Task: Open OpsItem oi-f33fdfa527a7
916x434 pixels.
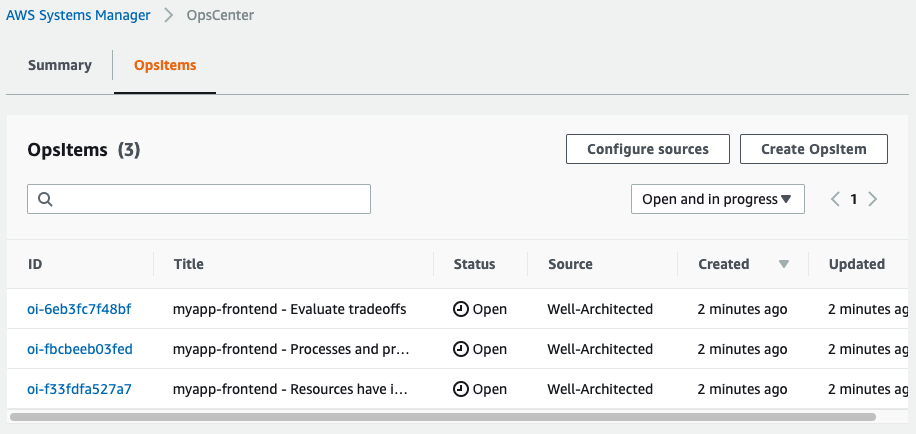Action: click(x=79, y=389)
